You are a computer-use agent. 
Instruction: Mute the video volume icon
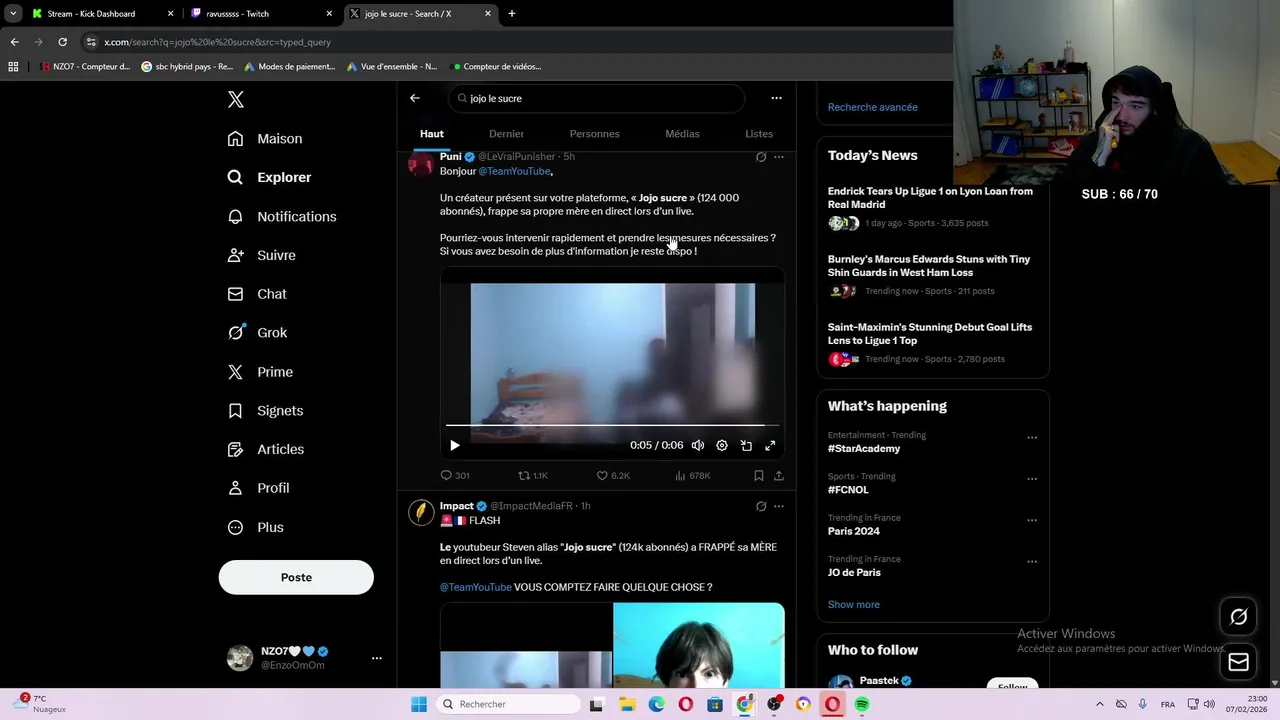[x=698, y=446]
